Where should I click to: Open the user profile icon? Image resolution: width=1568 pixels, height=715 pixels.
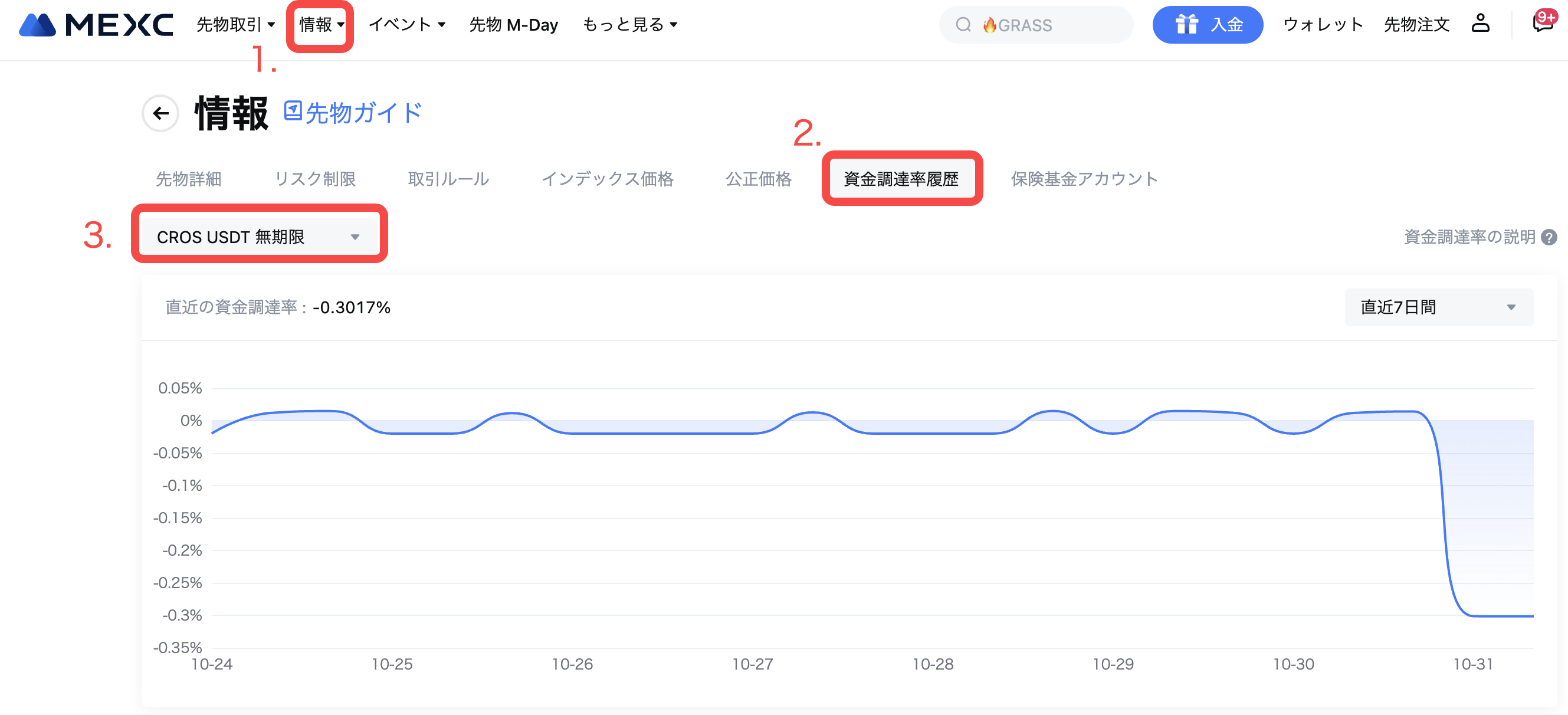[x=1480, y=24]
